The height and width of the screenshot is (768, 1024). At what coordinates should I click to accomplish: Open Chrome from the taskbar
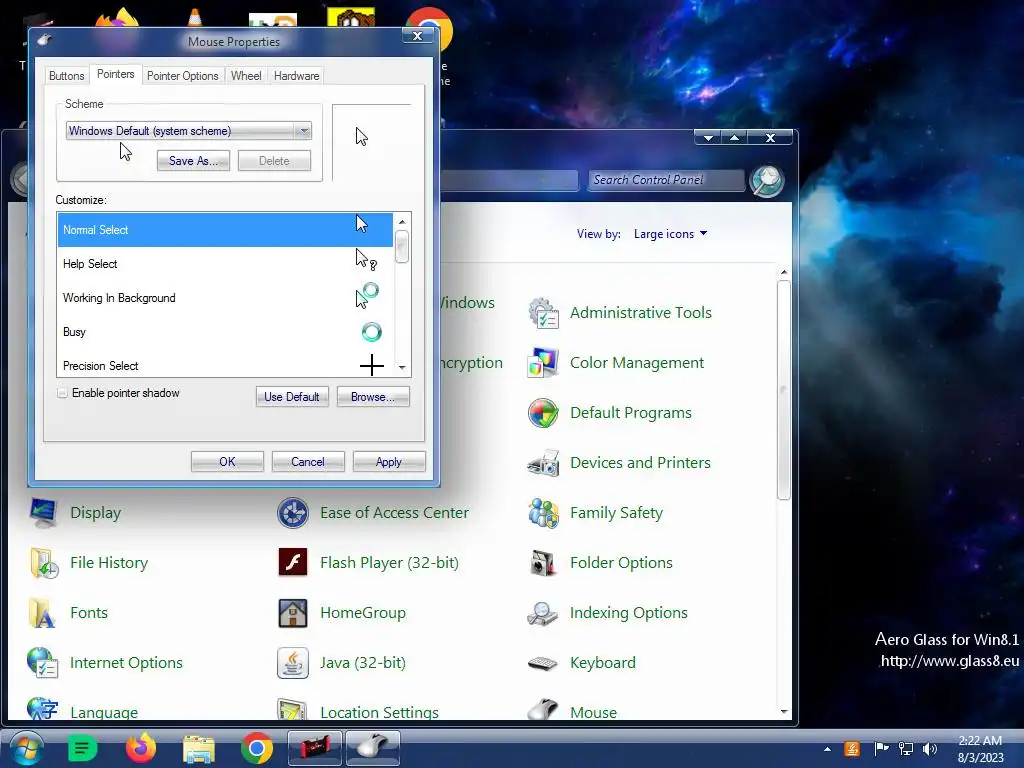point(257,748)
